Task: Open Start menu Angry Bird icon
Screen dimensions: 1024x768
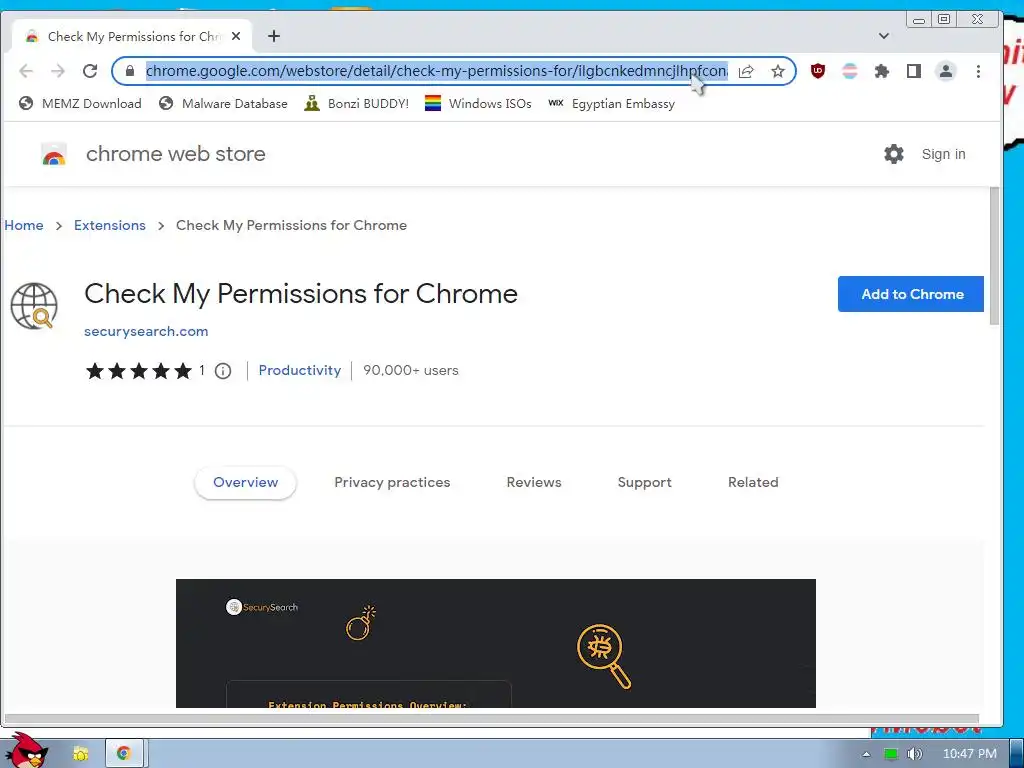Action: (25, 750)
